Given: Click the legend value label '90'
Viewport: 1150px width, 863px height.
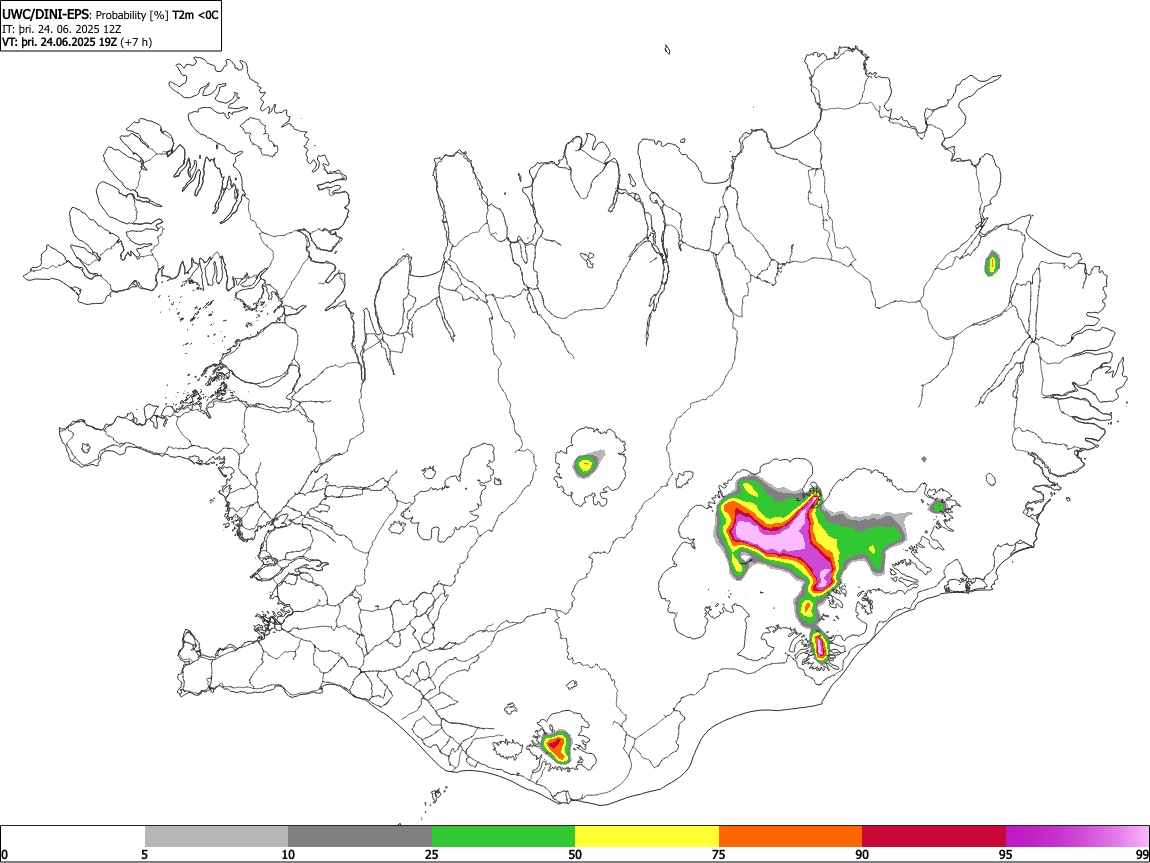Looking at the screenshot, I should pyautogui.click(x=862, y=854).
